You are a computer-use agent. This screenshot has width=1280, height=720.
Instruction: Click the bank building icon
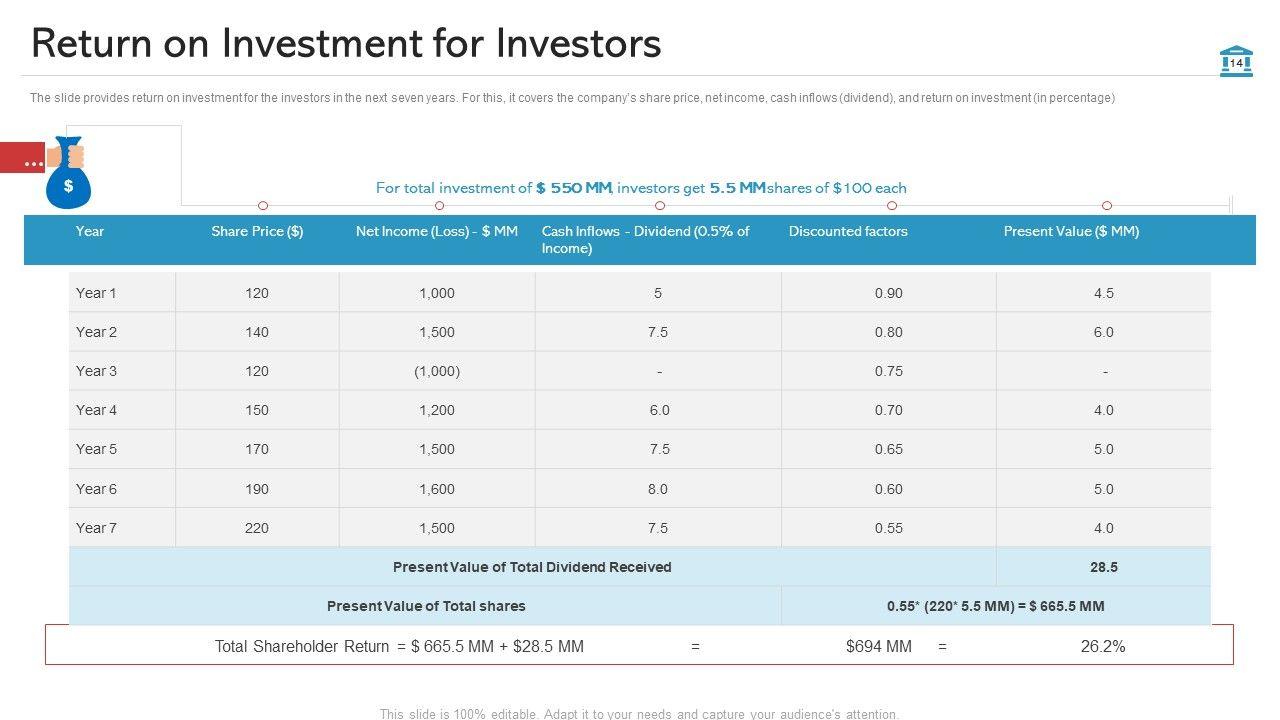tap(1236, 61)
